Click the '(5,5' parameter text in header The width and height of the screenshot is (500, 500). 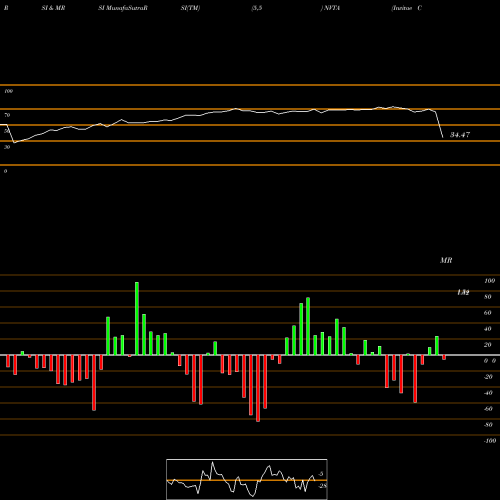[x=257, y=8]
